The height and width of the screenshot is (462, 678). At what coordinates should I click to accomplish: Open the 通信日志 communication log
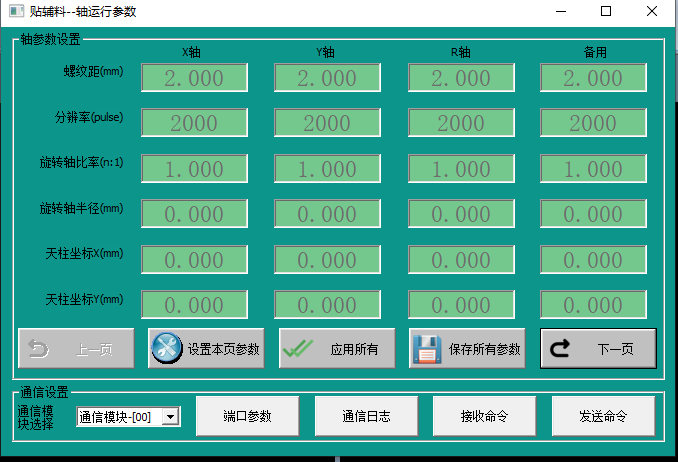(x=365, y=416)
